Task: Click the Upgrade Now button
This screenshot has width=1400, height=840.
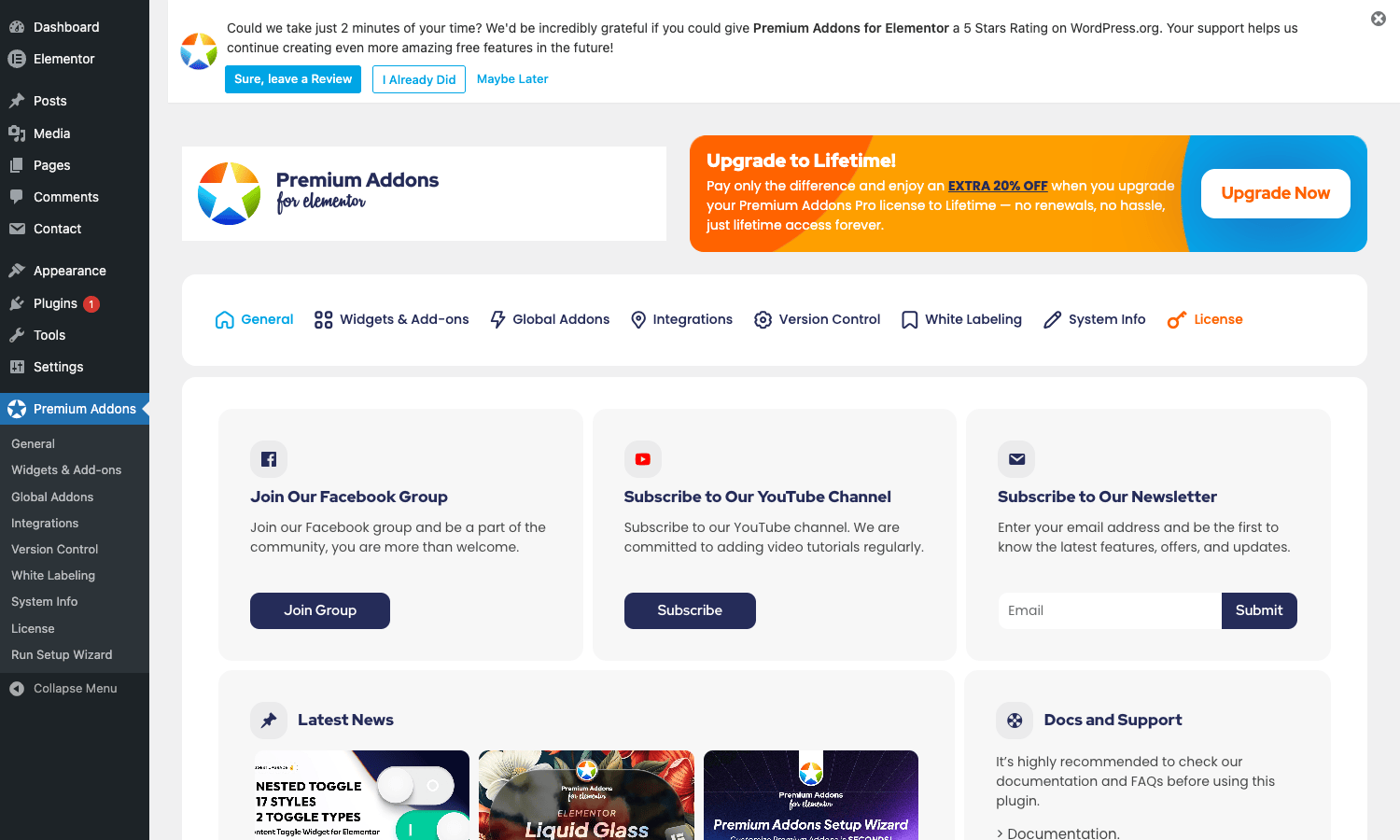Action: (x=1275, y=193)
